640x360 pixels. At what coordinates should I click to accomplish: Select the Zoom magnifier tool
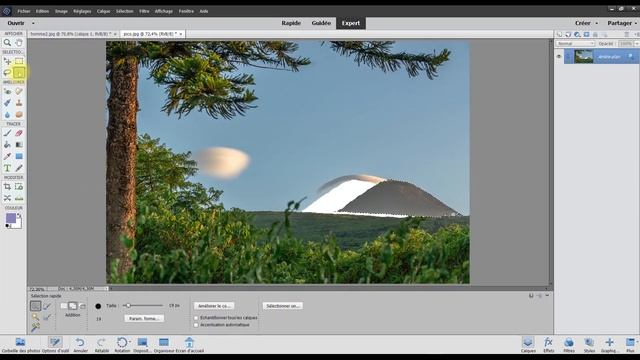pyautogui.click(x=7, y=42)
